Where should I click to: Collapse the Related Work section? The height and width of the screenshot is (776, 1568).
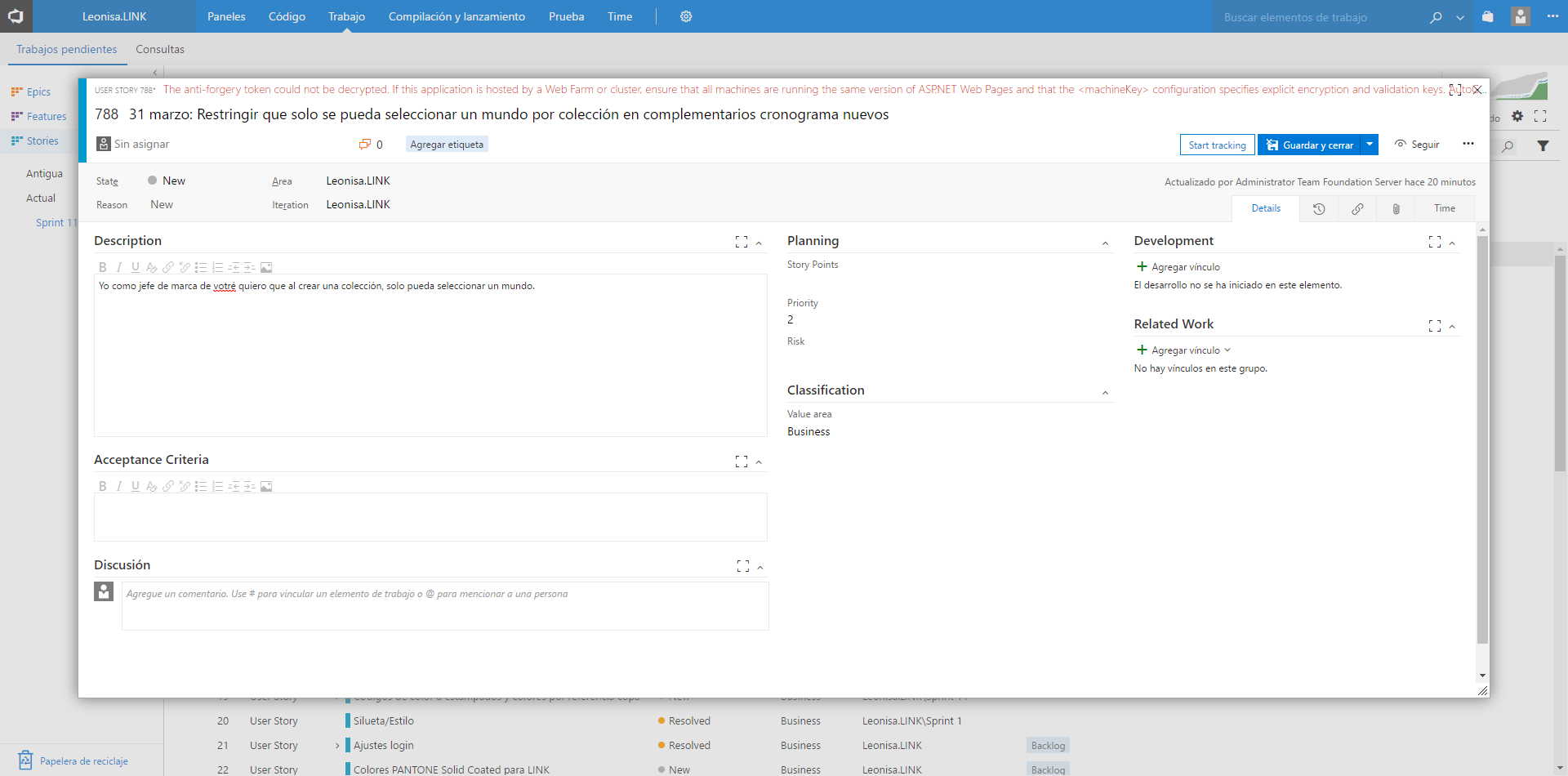[1452, 326]
